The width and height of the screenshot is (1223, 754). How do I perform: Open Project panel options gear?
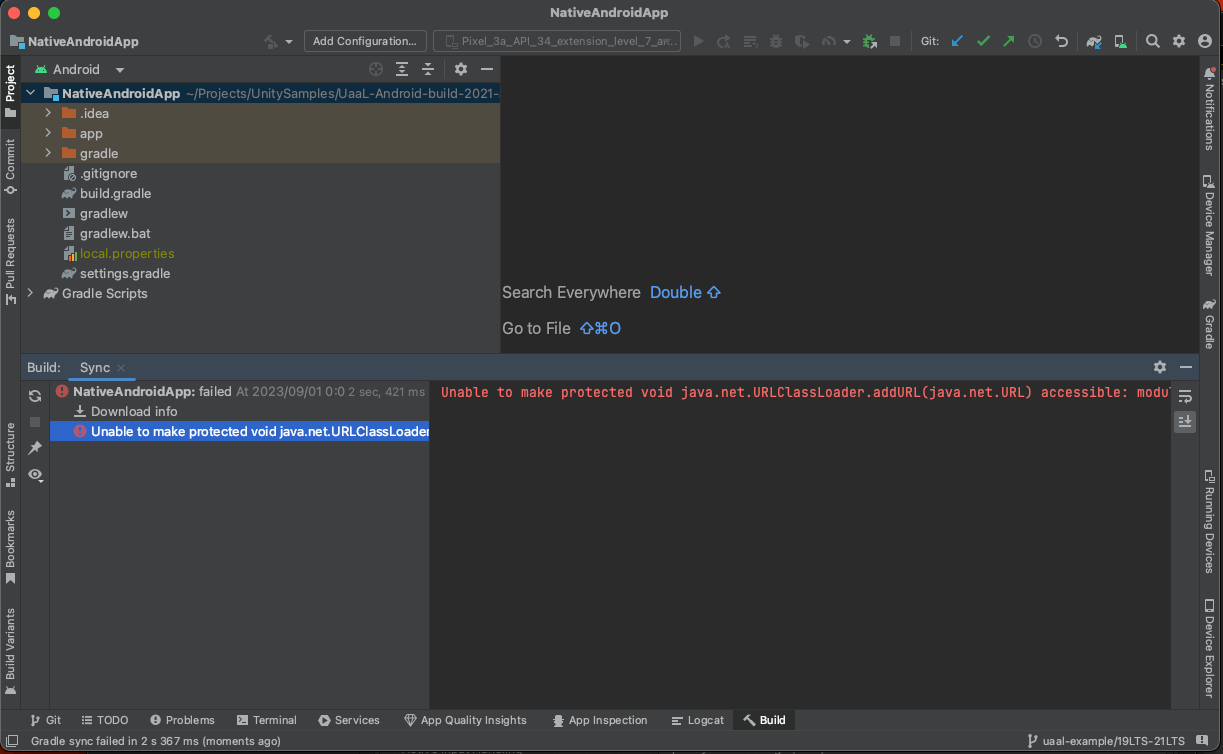point(461,69)
